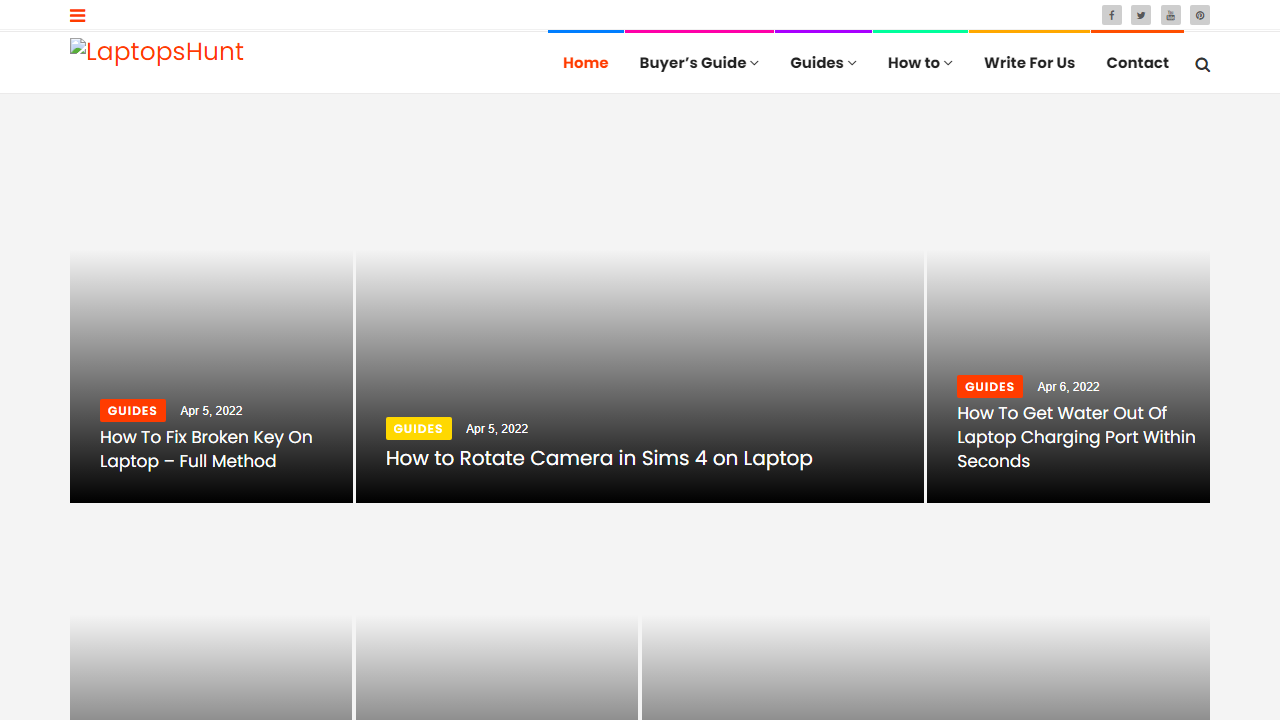
Task: Open the Contact menu item
Action: pos(1137,63)
